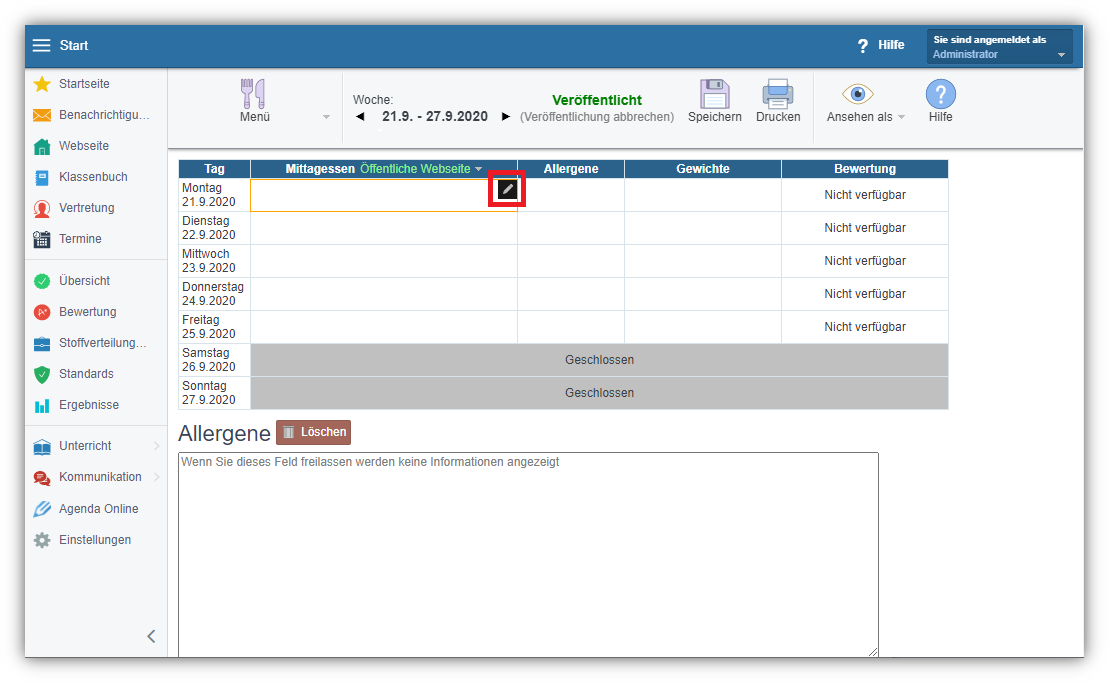Click the pencil edit icon for Montag
Screen dimensions: 1109x683
point(507,189)
